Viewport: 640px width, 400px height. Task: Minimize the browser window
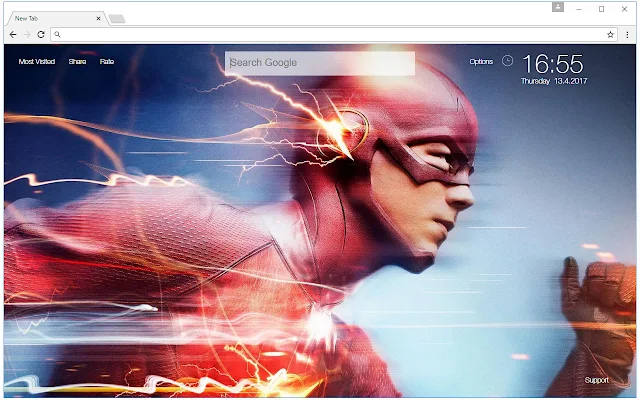click(579, 9)
